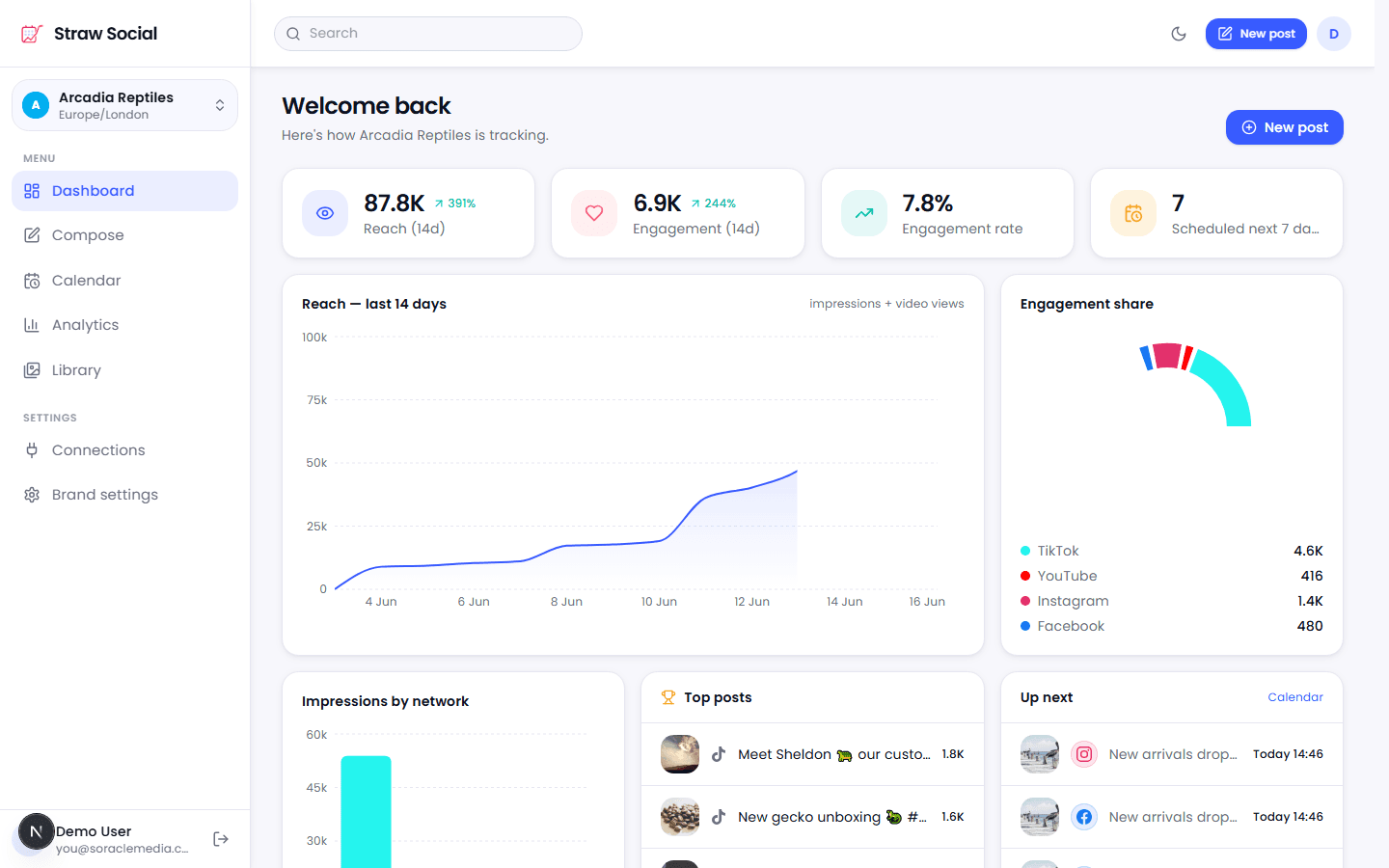Open Brand settings in the sidebar
The height and width of the screenshot is (868, 1389).
click(x=124, y=495)
